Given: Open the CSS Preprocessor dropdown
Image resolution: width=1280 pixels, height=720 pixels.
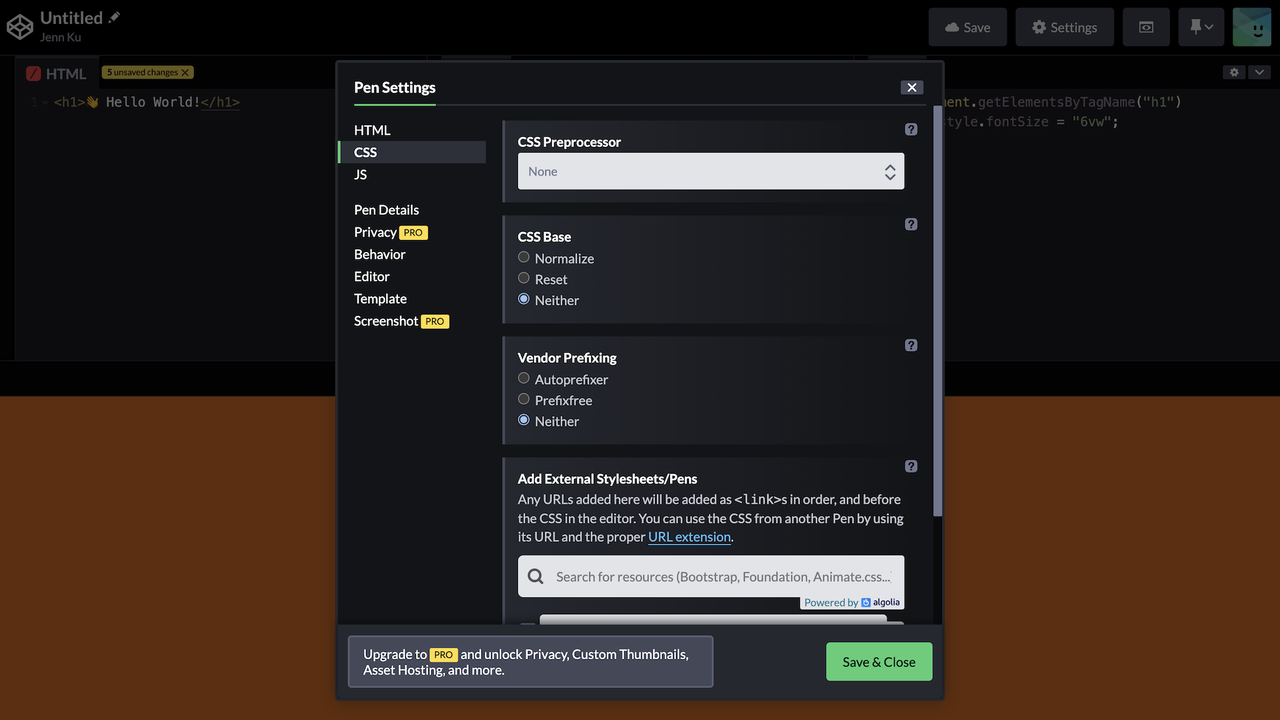Looking at the screenshot, I should (x=710, y=172).
